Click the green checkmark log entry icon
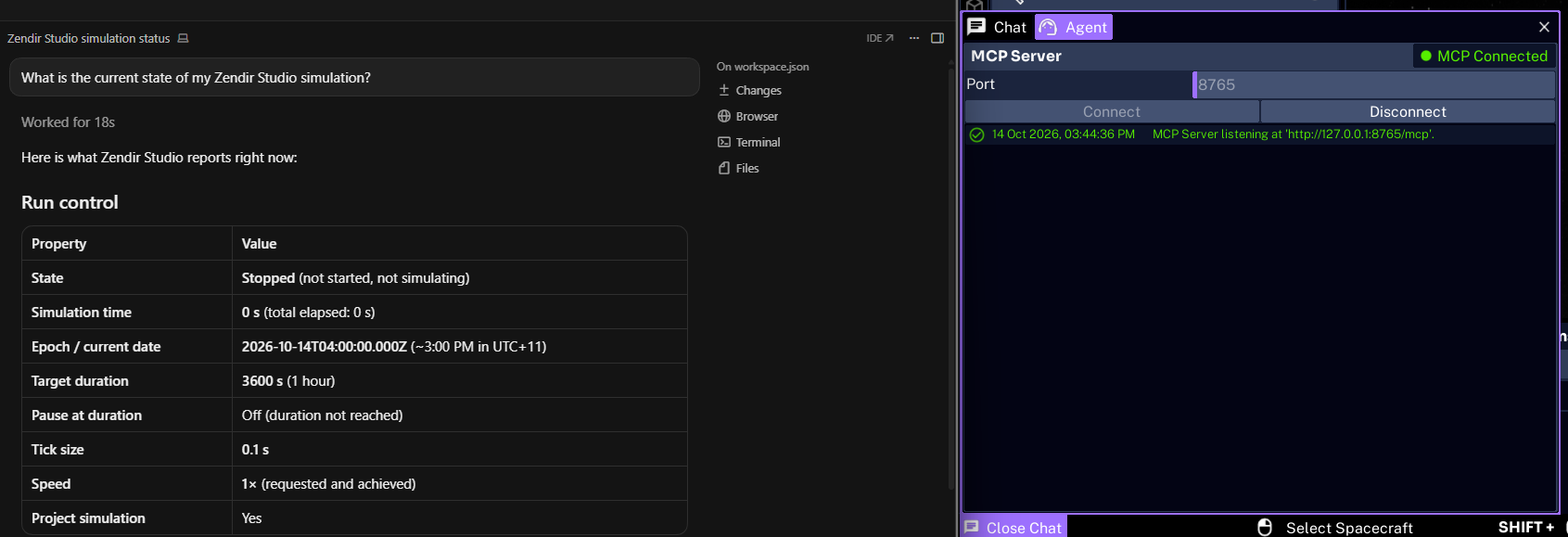 click(x=976, y=134)
